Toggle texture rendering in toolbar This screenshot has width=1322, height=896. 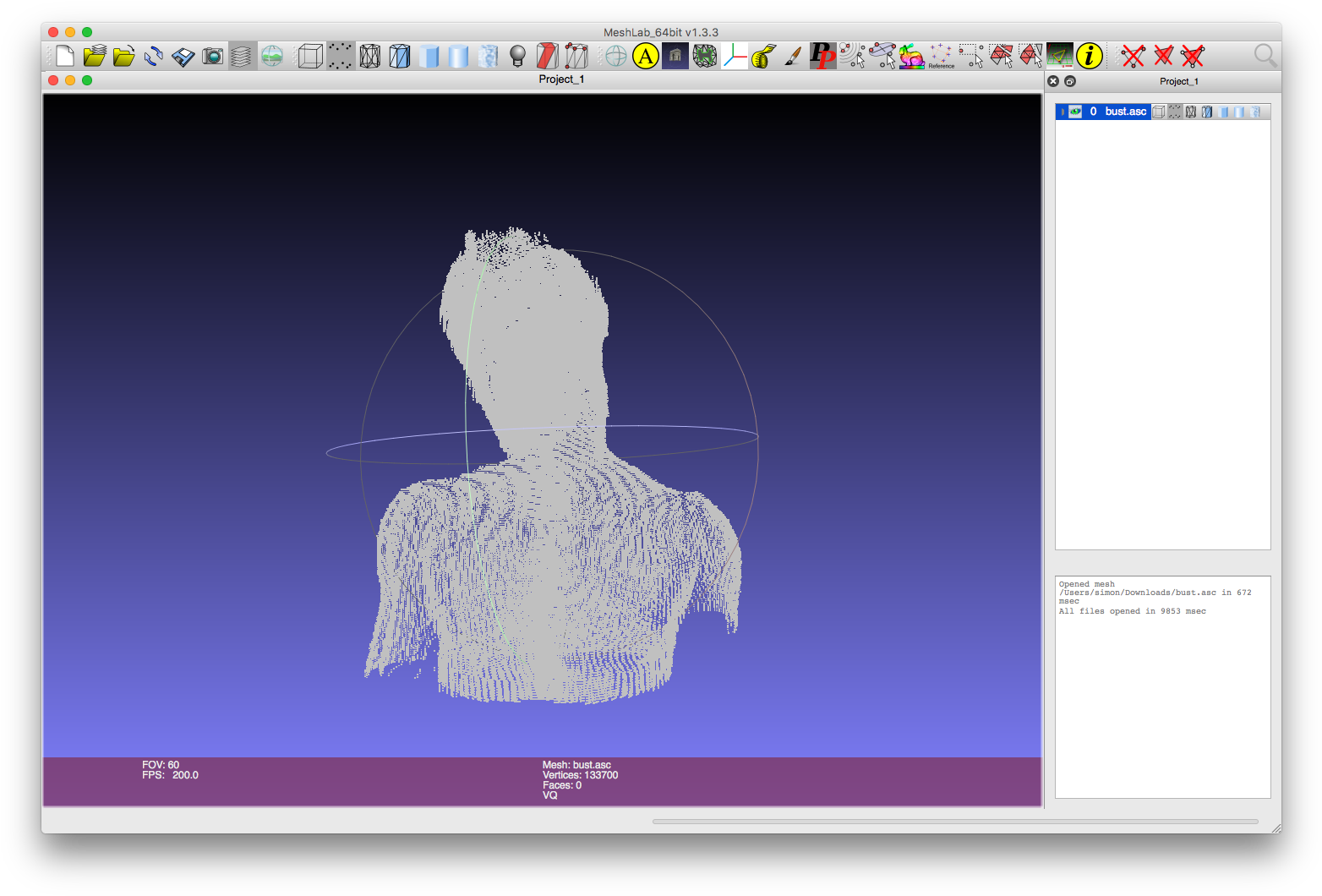[x=488, y=57]
